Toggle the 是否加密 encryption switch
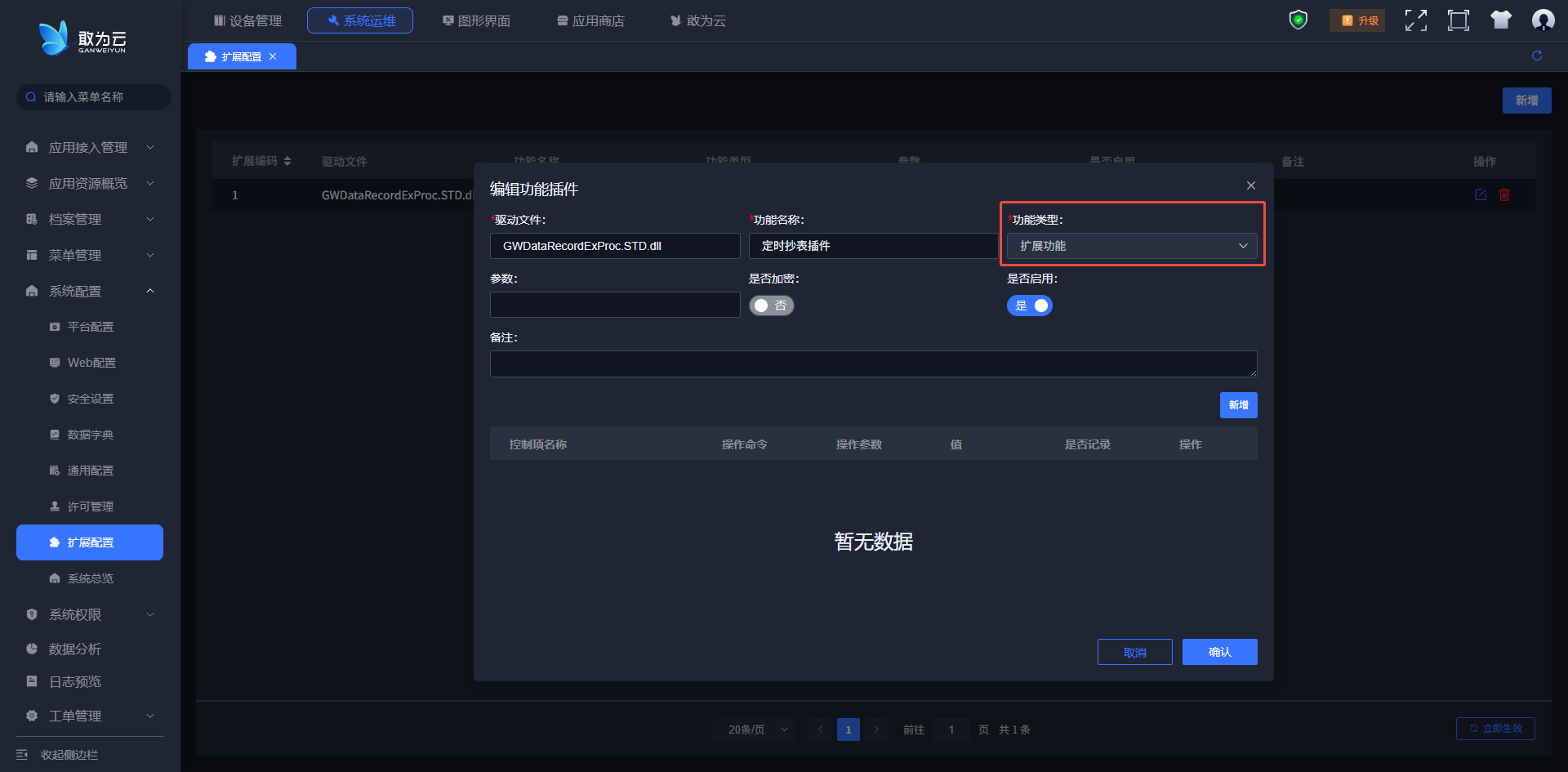Image resolution: width=1568 pixels, height=772 pixels. point(771,306)
